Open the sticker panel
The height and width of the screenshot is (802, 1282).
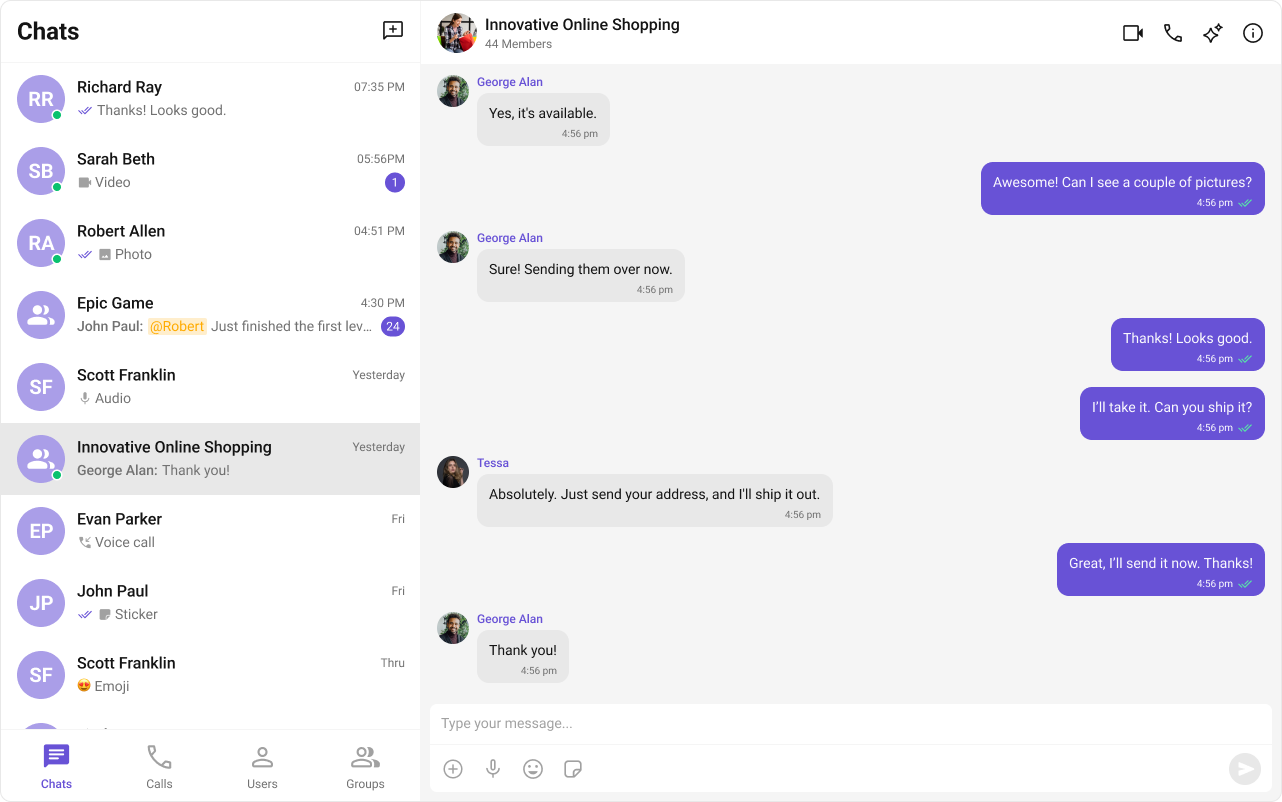573,769
